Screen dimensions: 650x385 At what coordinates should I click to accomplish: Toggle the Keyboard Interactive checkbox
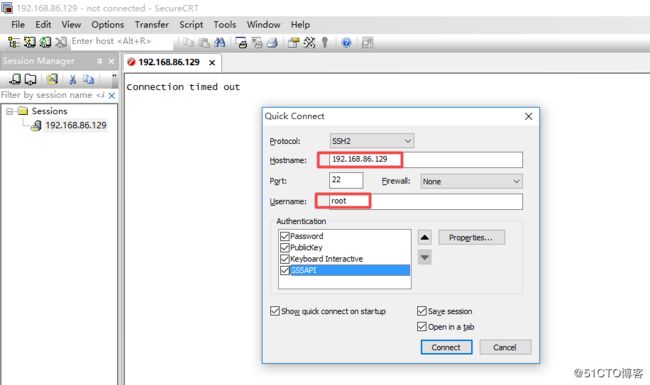(x=284, y=259)
